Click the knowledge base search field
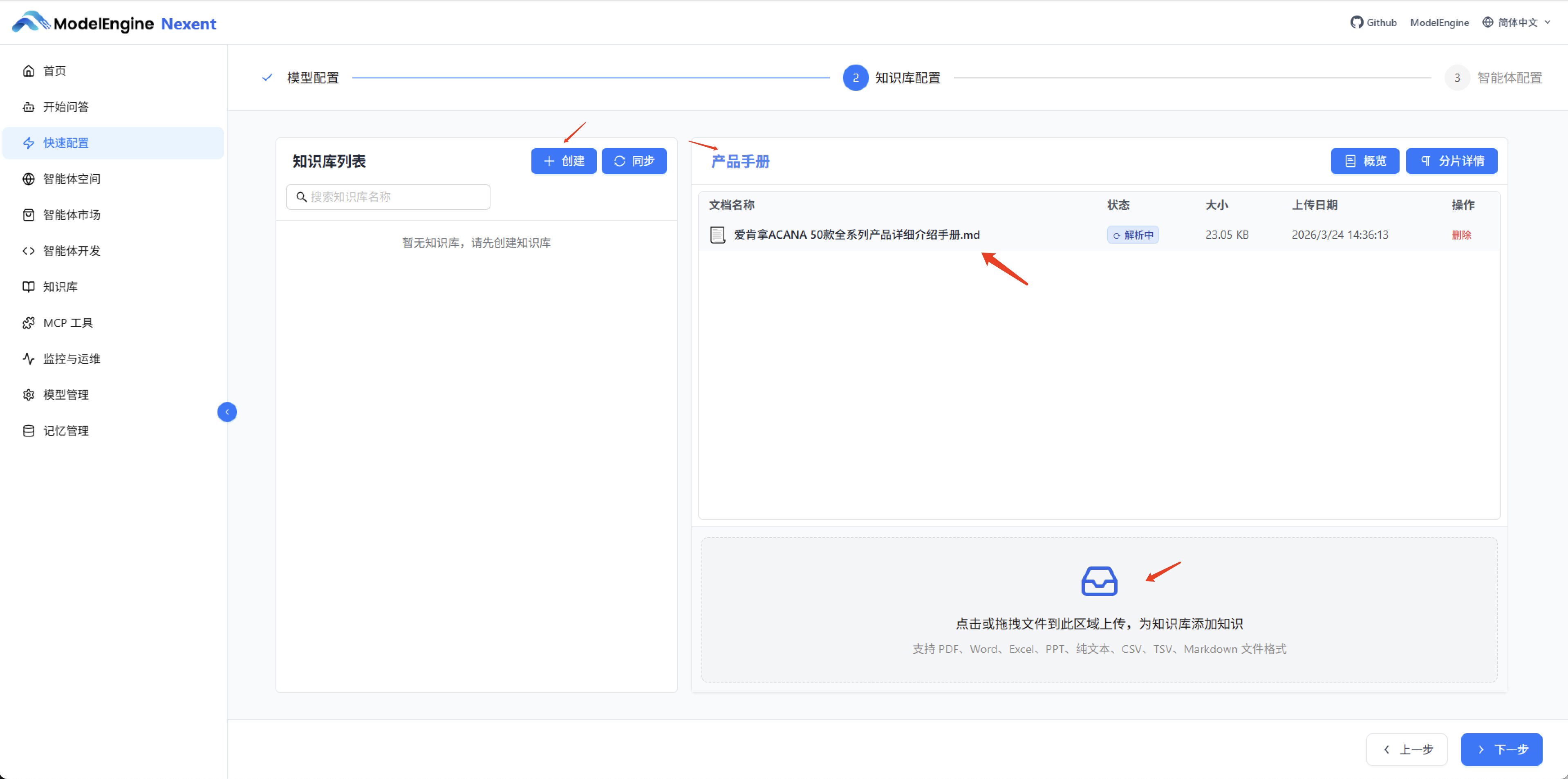This screenshot has width=1568, height=779. click(x=388, y=197)
